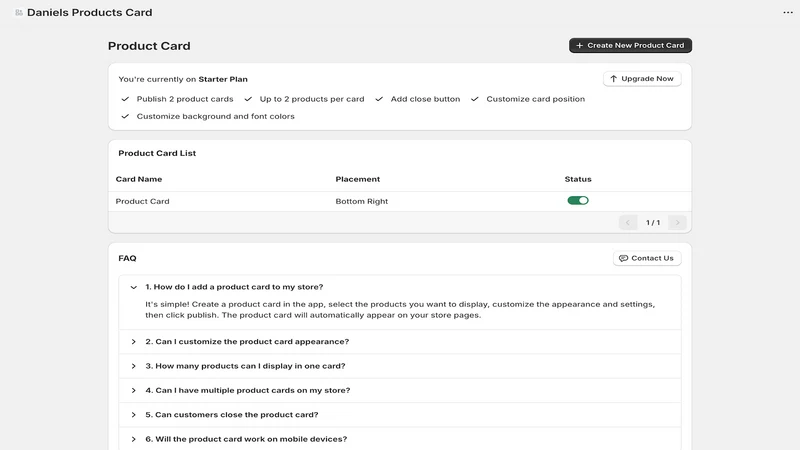Click the Product Card List heading

pos(157,153)
